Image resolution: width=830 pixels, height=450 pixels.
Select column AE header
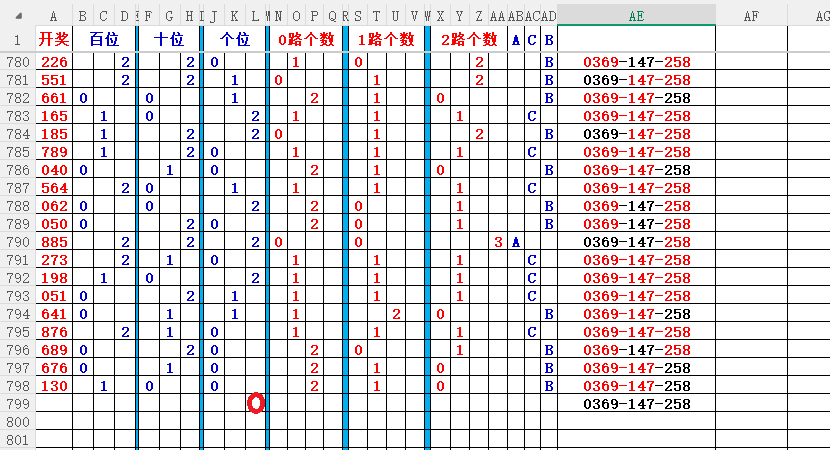pyautogui.click(x=636, y=16)
